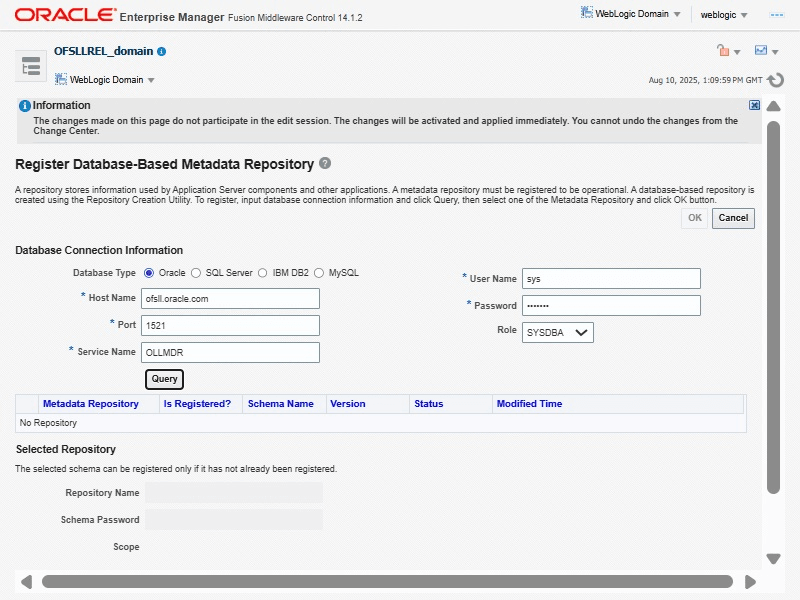Close the Information message panel
The image size is (800, 600).
tap(754, 105)
